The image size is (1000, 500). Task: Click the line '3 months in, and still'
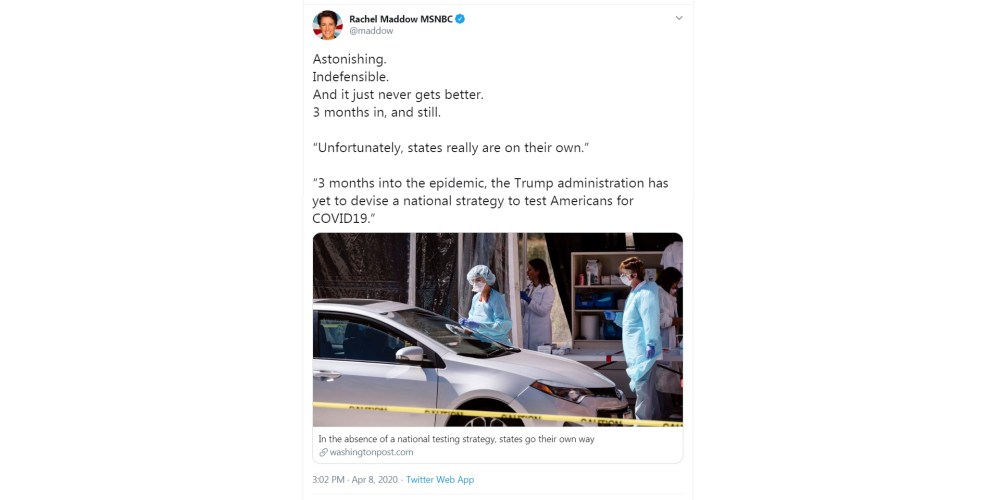(x=377, y=113)
